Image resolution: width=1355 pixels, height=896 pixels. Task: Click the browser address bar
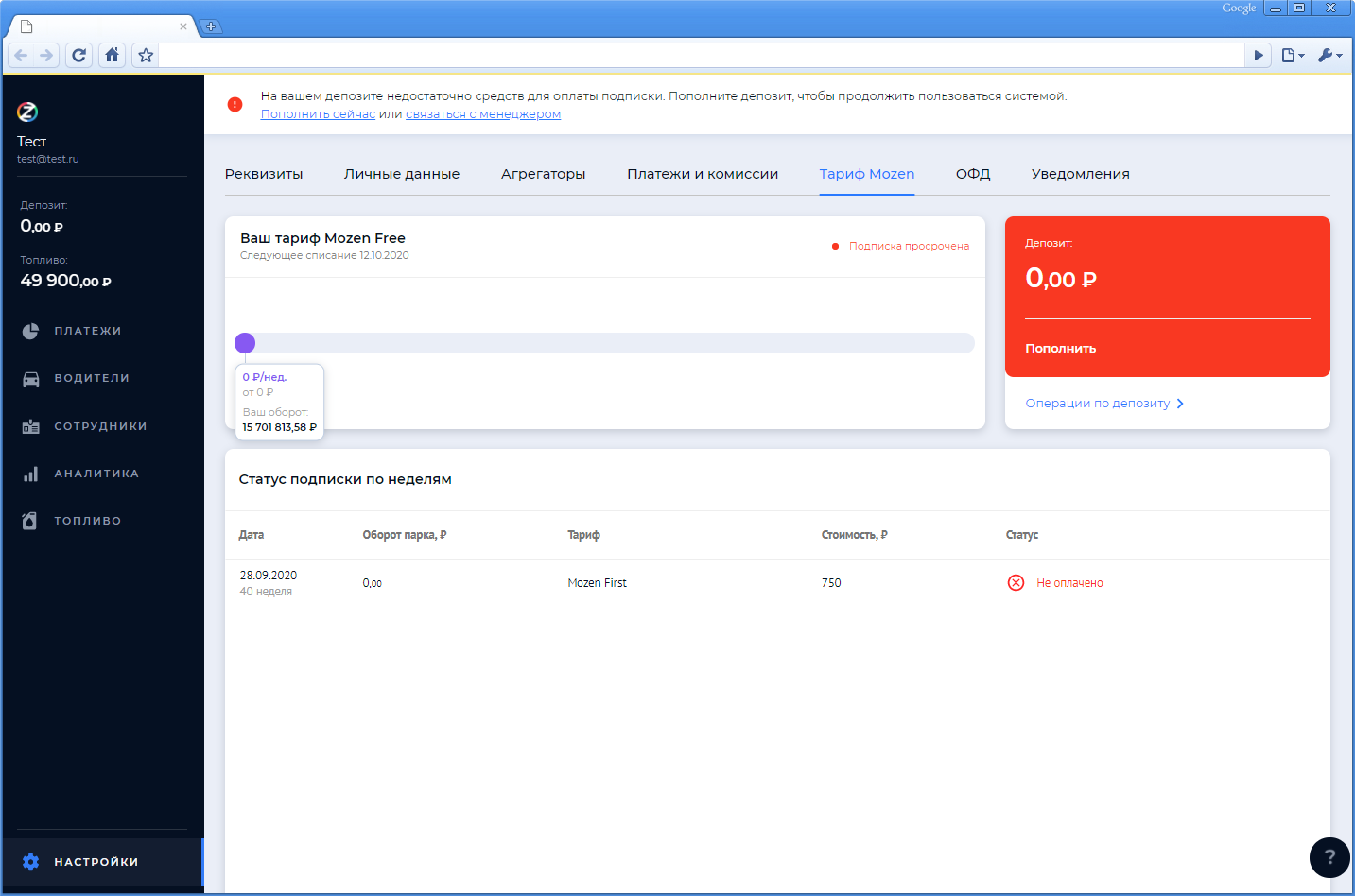coord(701,55)
